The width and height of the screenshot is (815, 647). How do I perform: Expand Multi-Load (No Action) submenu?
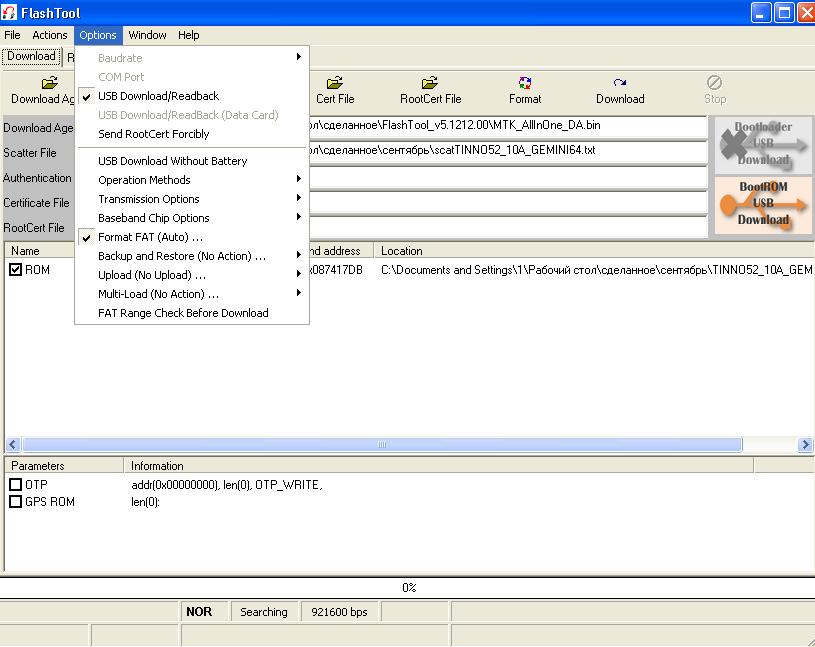coord(192,294)
